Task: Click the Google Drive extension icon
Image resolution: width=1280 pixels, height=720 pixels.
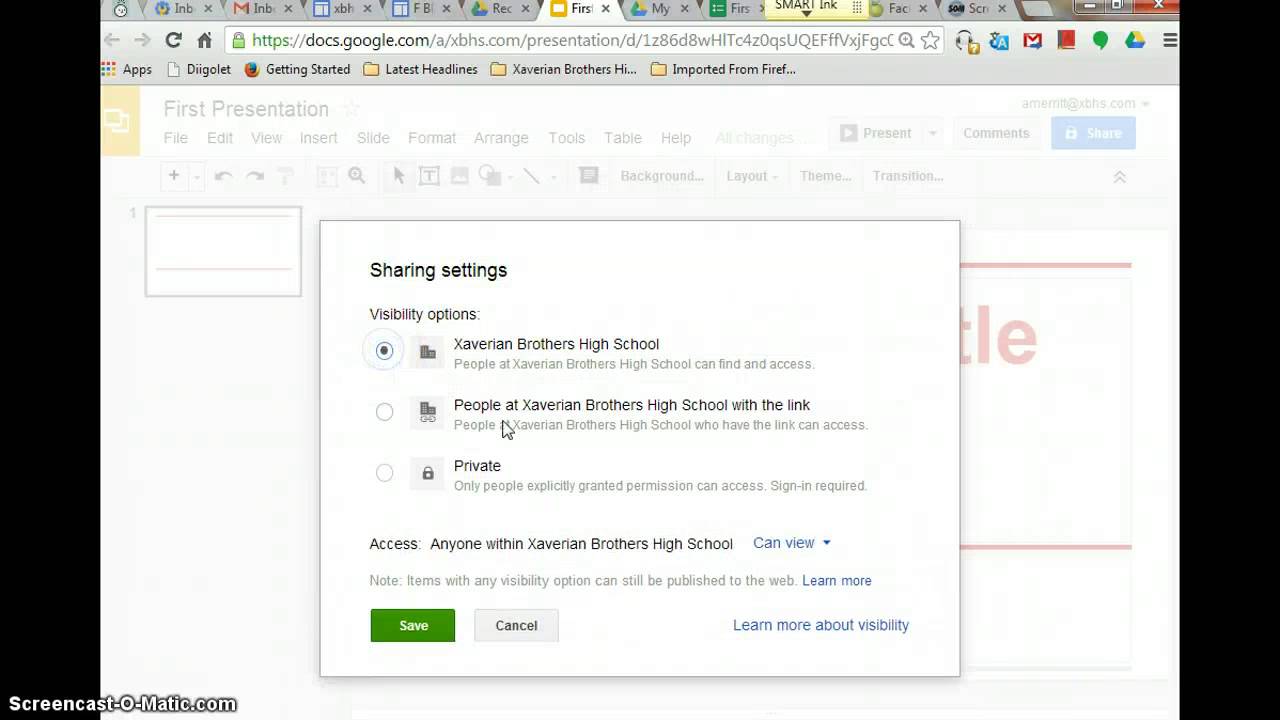Action: click(x=1134, y=40)
